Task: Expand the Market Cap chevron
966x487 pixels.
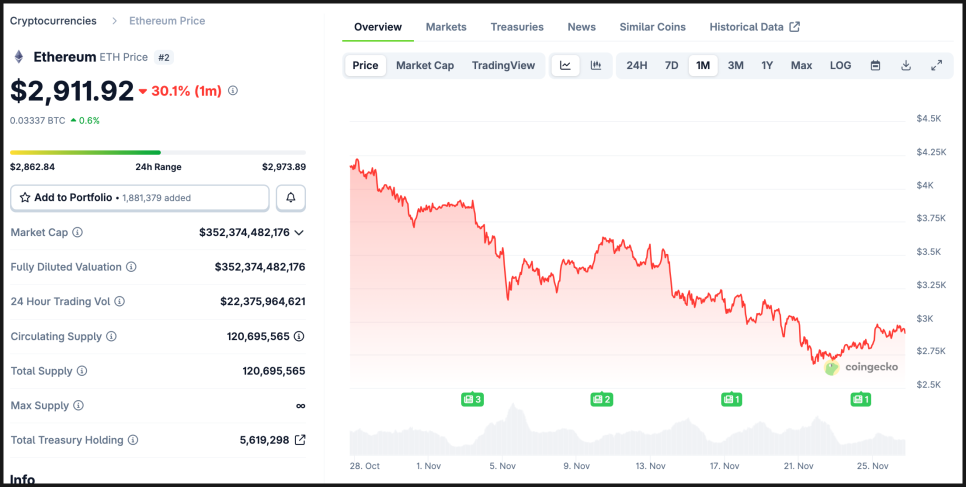Action: click(x=299, y=233)
